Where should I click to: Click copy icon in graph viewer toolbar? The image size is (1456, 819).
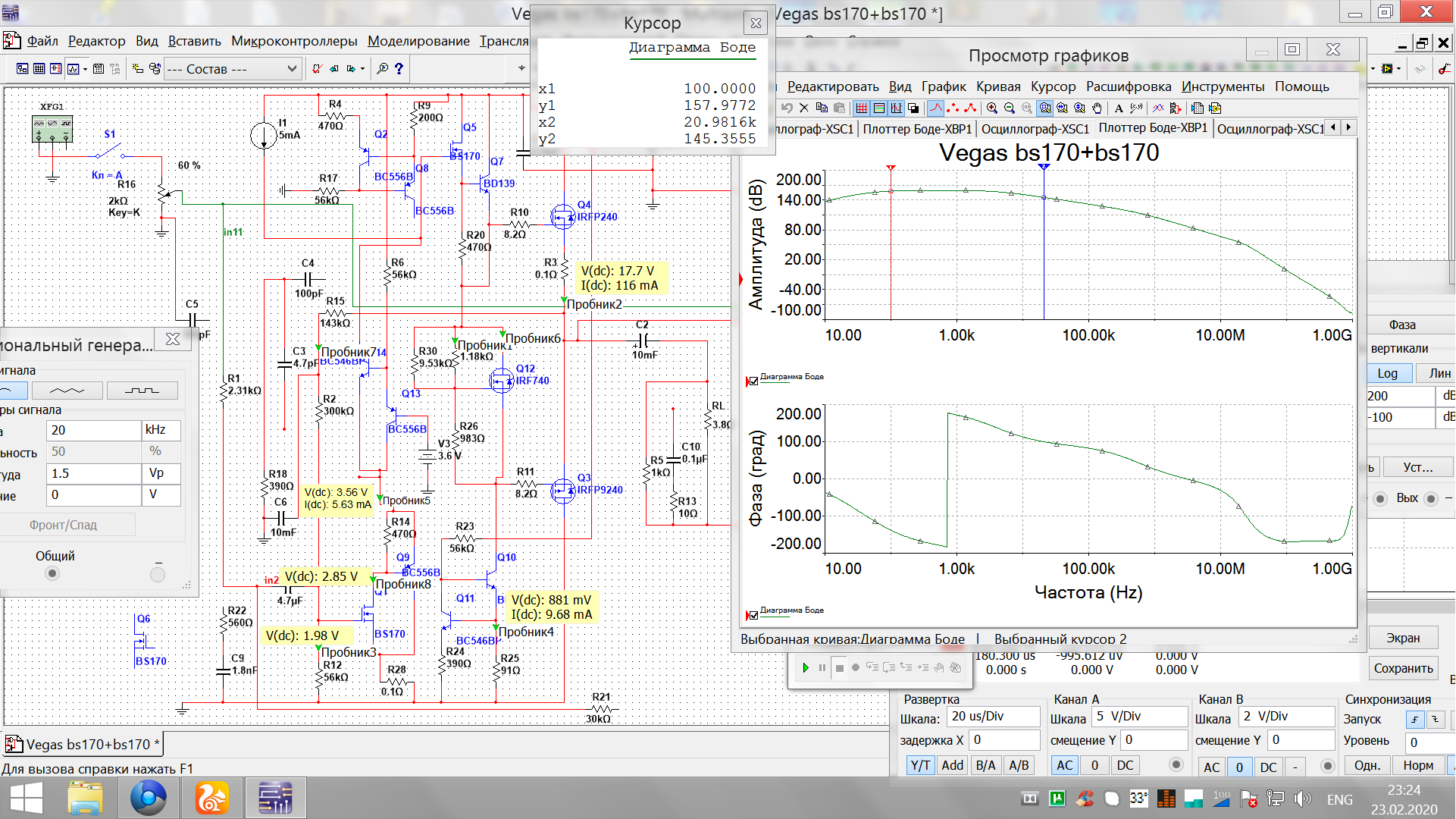pos(822,108)
